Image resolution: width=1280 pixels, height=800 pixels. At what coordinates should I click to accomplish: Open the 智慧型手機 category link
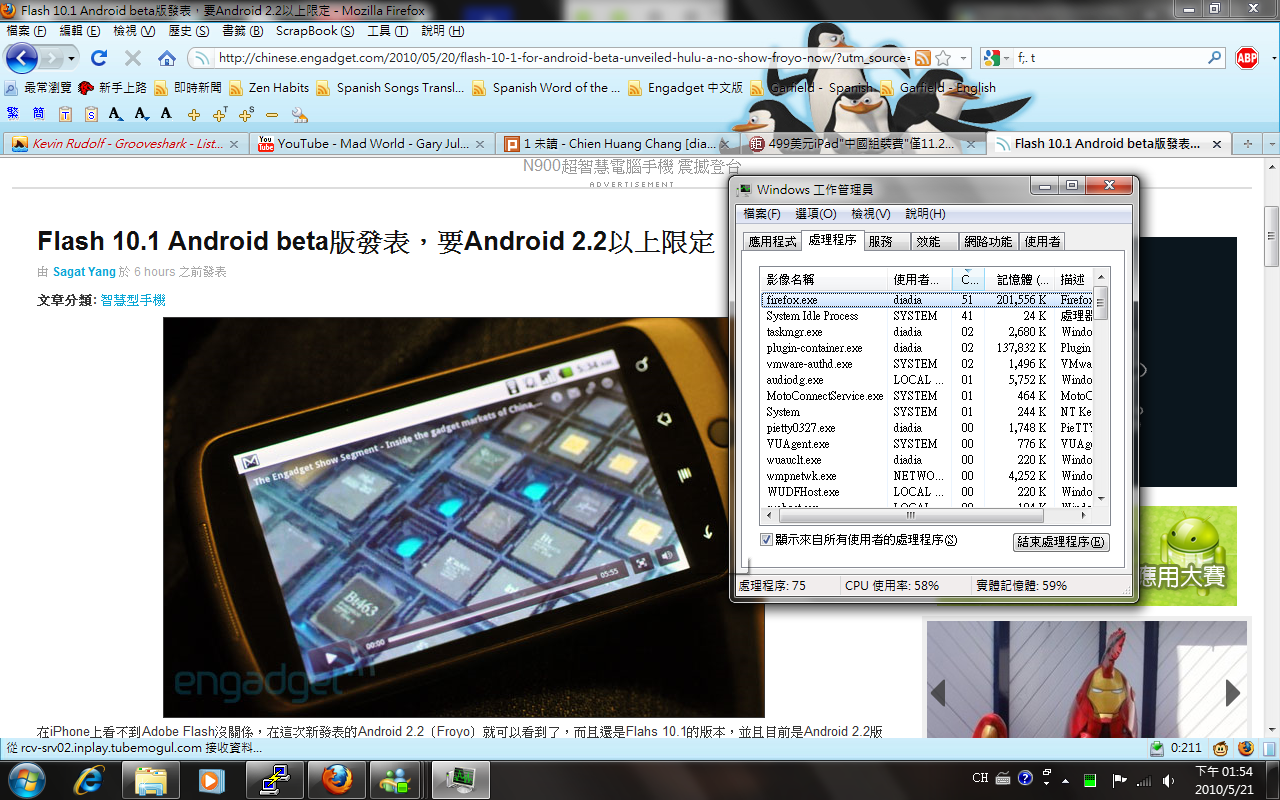click(x=133, y=300)
